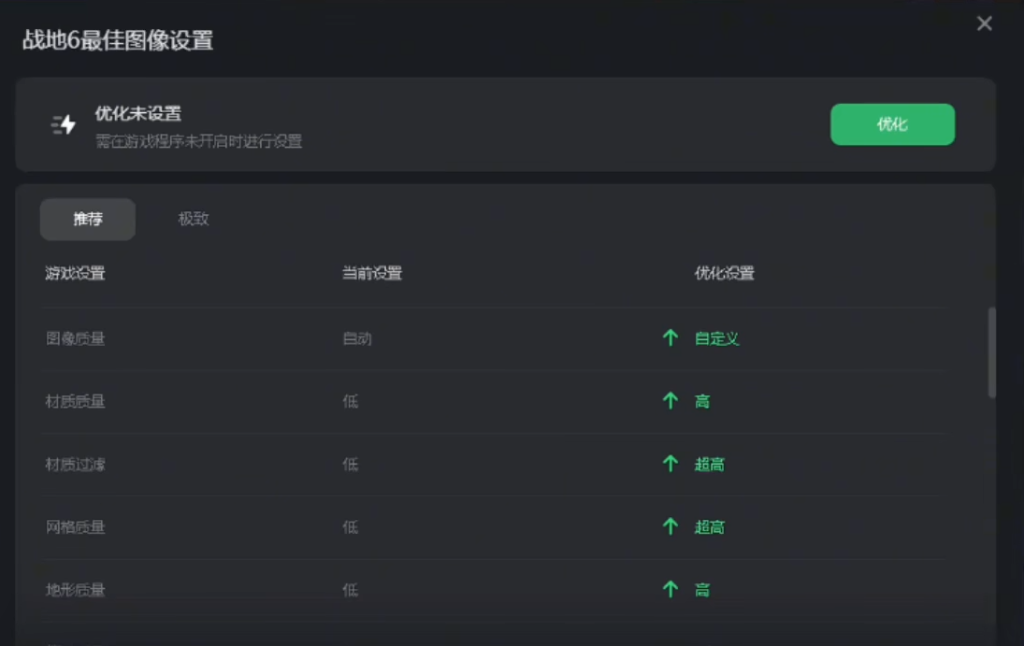Click the green arrow for 网格质量

670,527
